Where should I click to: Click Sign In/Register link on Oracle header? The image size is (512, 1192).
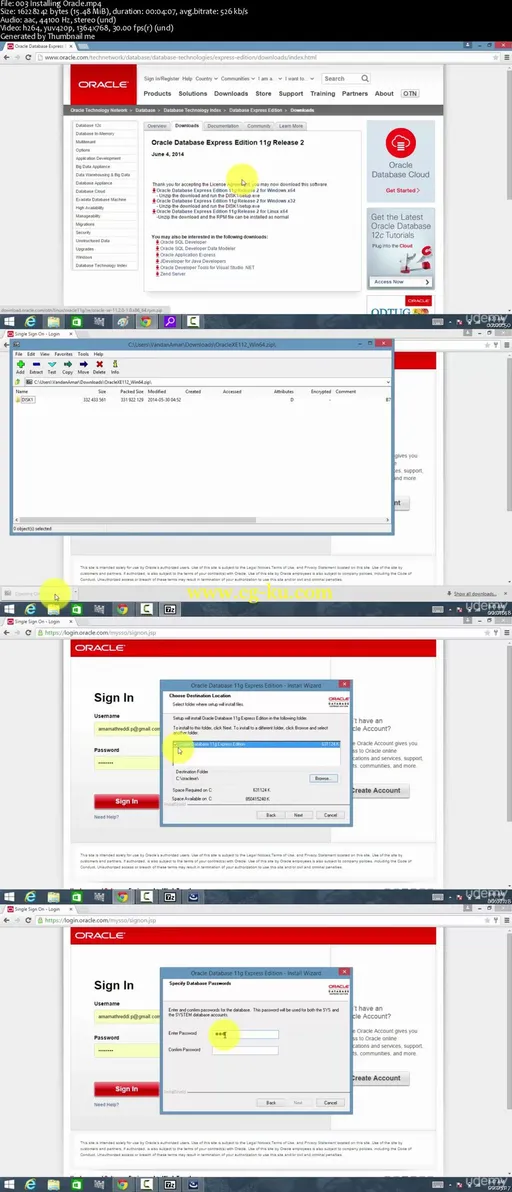161,78
